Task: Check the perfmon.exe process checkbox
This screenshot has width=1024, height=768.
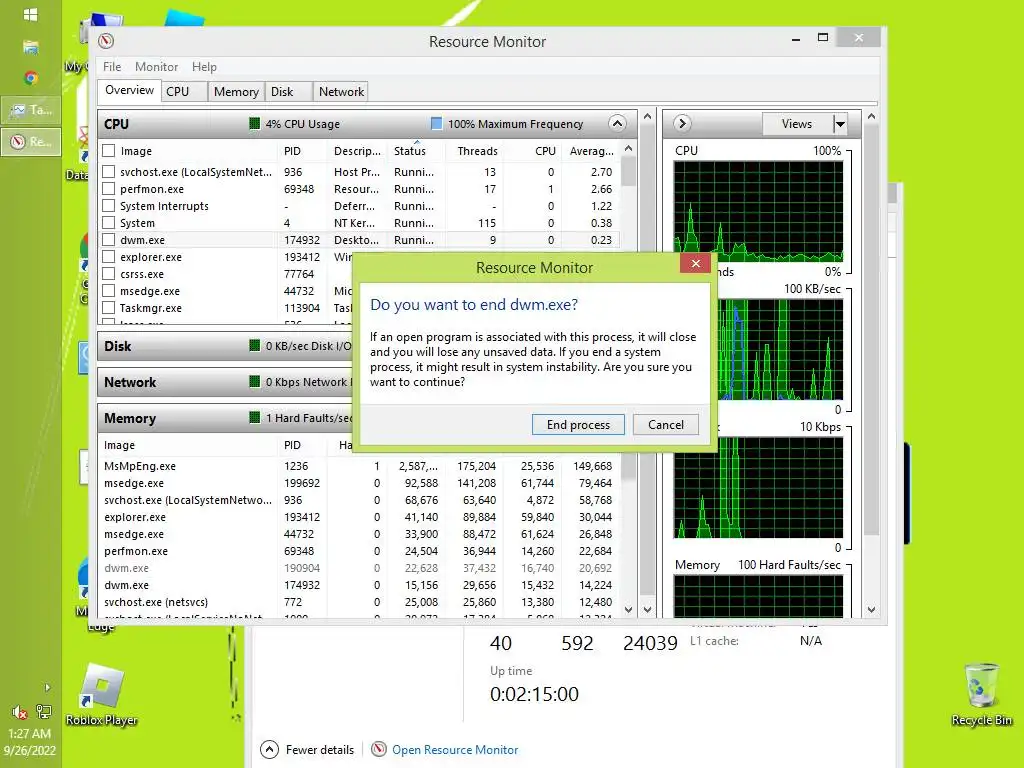Action: (109, 189)
